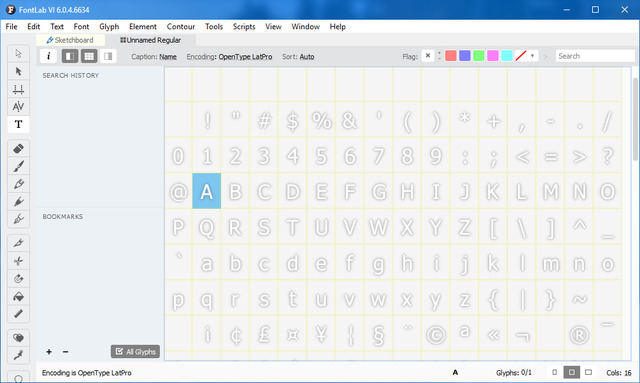The image size is (640, 383).
Task: Select the Metrics tool
Action: point(18,89)
